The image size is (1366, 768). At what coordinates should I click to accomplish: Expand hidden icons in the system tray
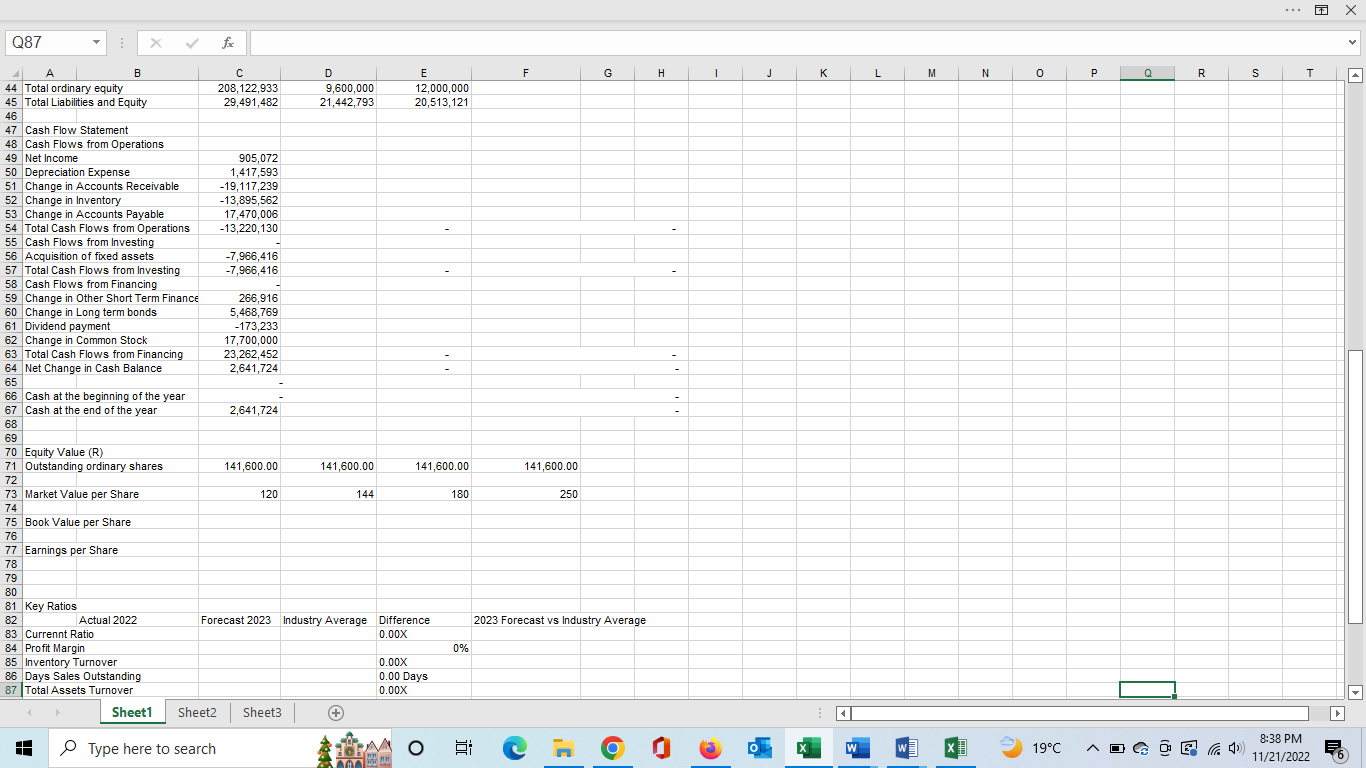click(1092, 748)
